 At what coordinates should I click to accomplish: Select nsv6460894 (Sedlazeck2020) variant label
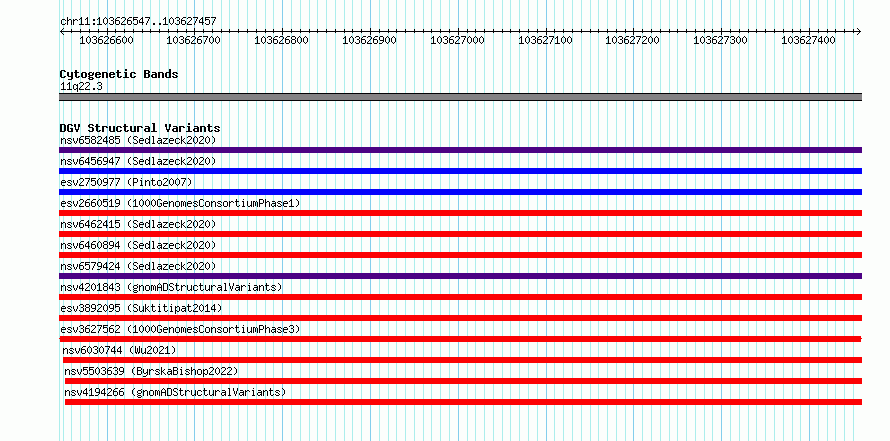138,245
